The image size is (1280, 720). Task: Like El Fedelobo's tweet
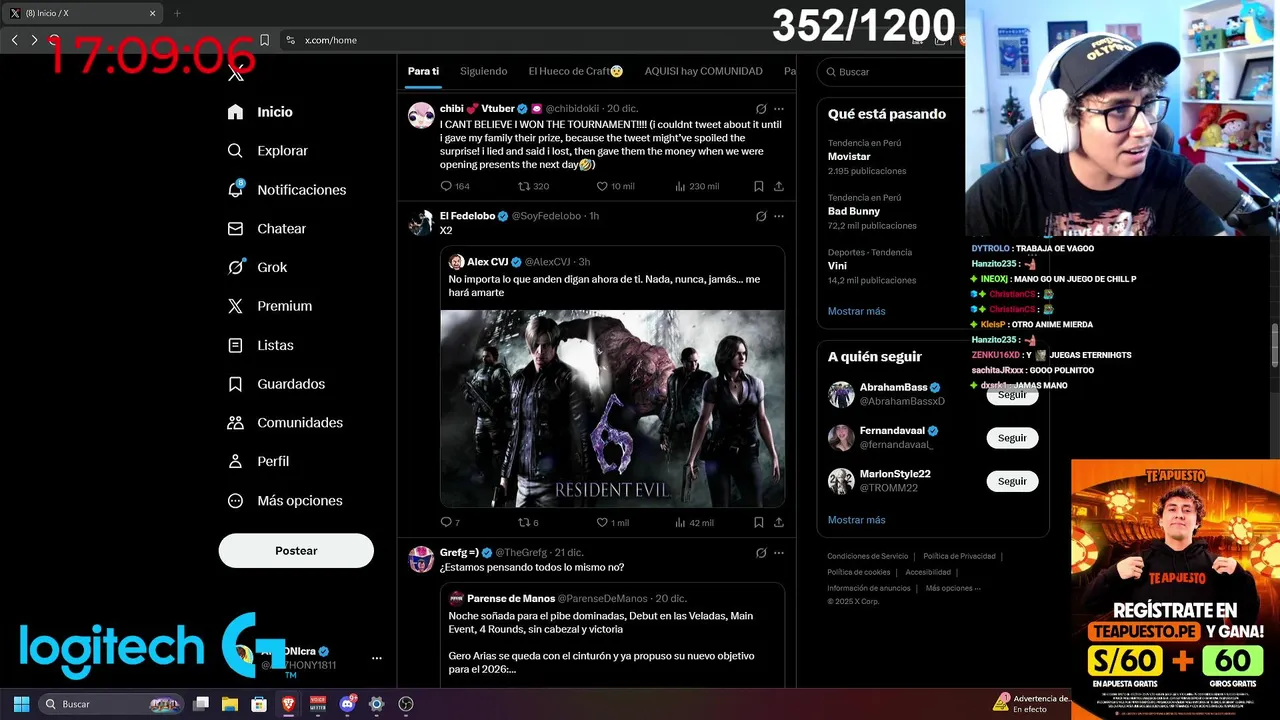(613, 522)
